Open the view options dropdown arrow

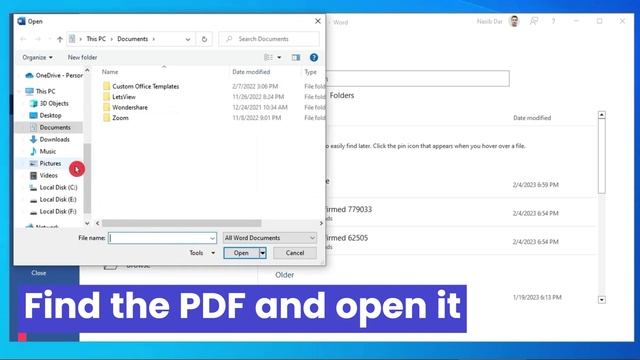pyautogui.click(x=279, y=58)
